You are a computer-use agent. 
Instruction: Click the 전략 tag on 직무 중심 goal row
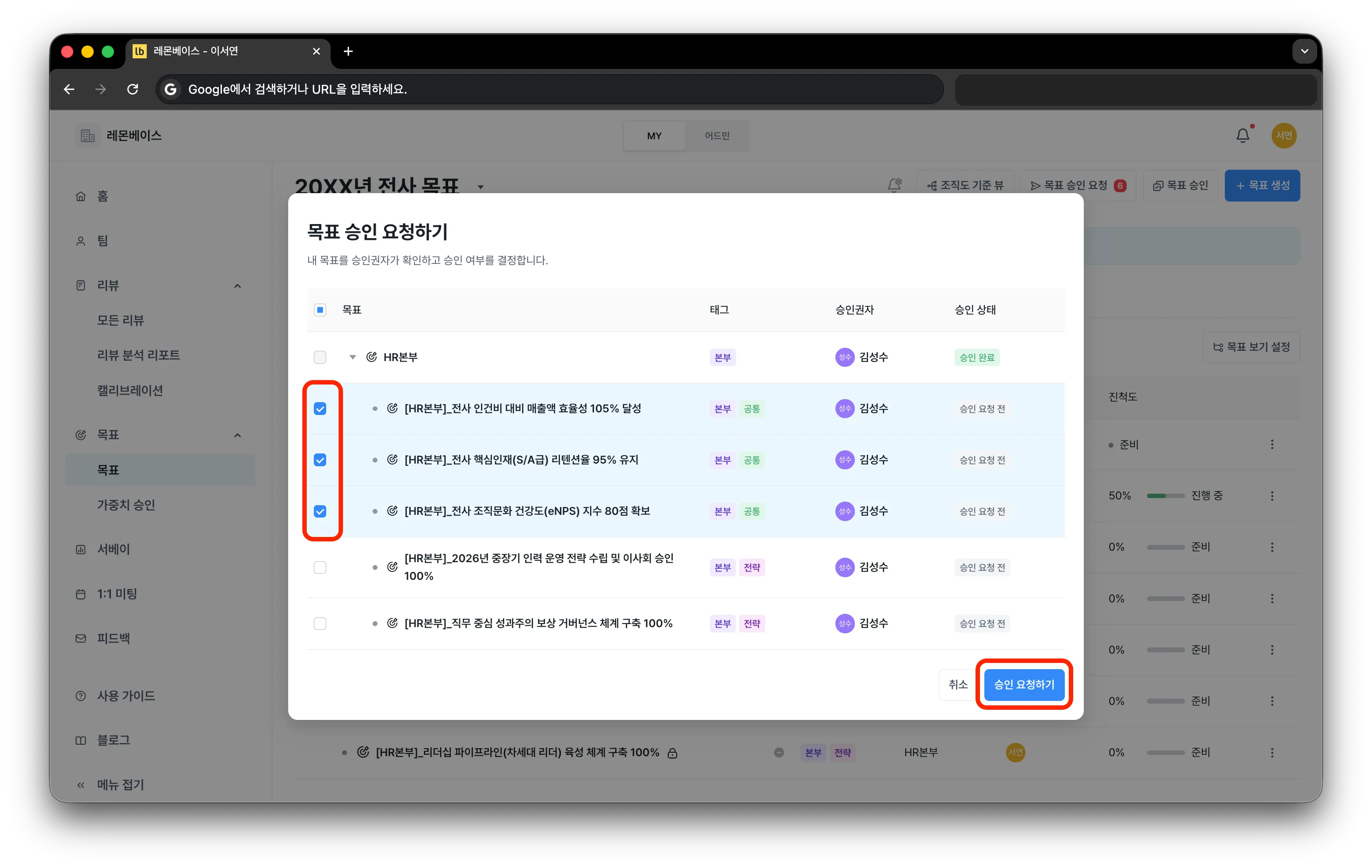(x=751, y=624)
